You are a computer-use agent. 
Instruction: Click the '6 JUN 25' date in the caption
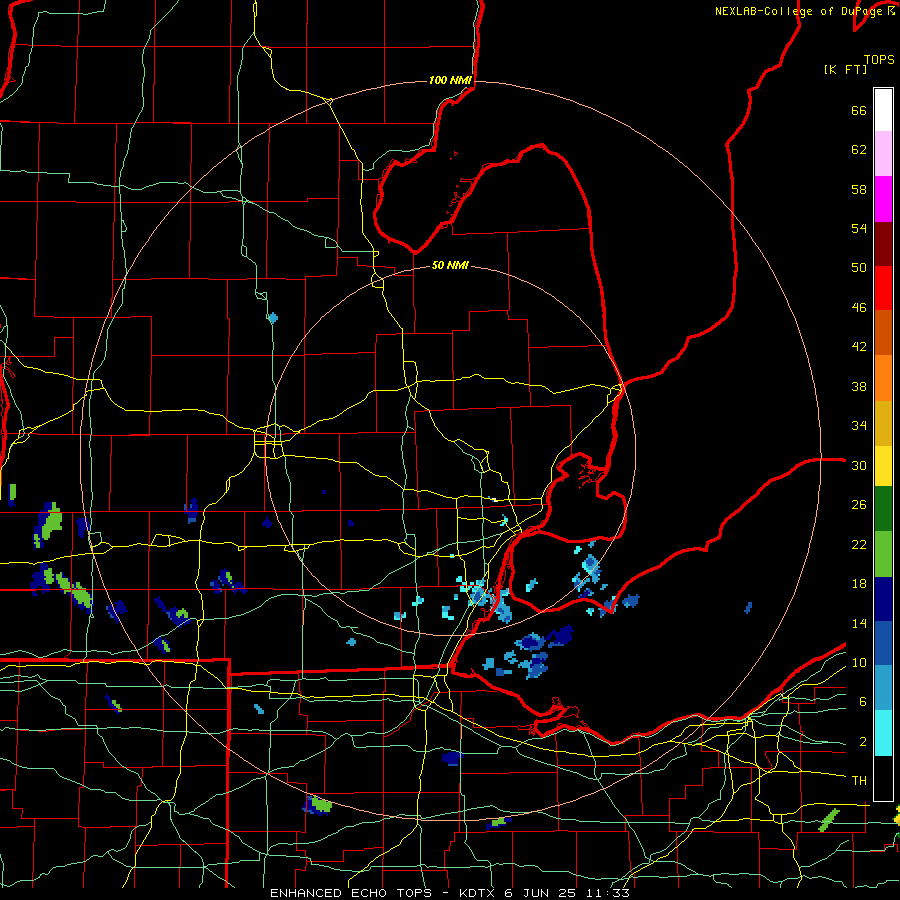[542, 893]
